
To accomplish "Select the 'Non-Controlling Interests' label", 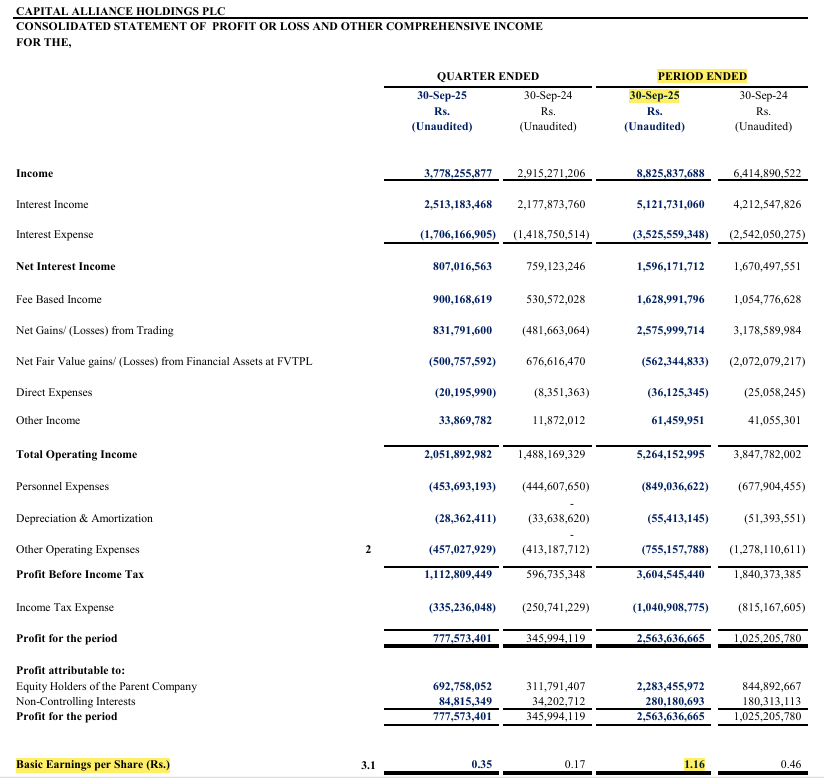I will coord(76,702).
